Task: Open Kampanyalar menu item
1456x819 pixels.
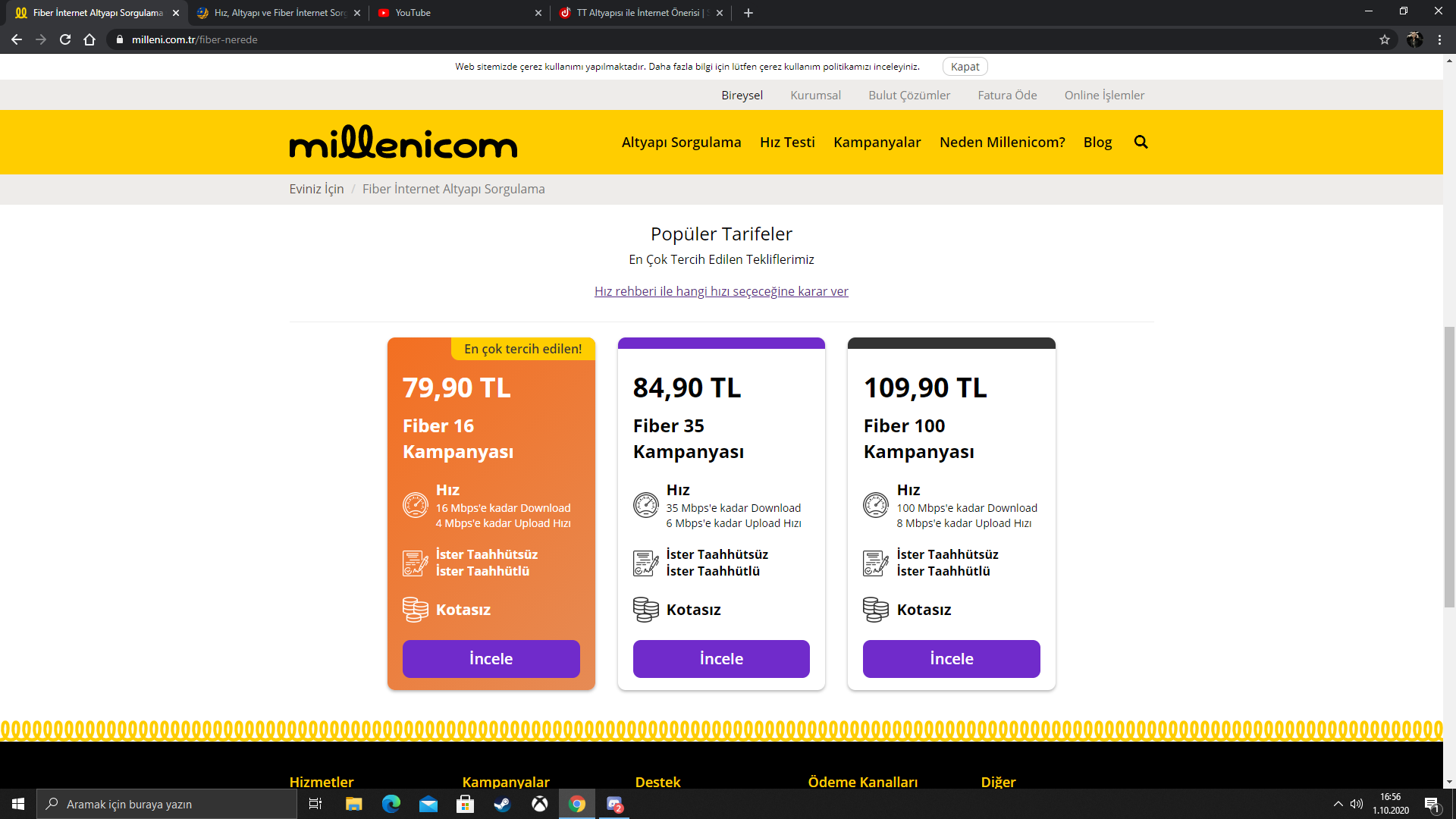Action: pos(877,142)
